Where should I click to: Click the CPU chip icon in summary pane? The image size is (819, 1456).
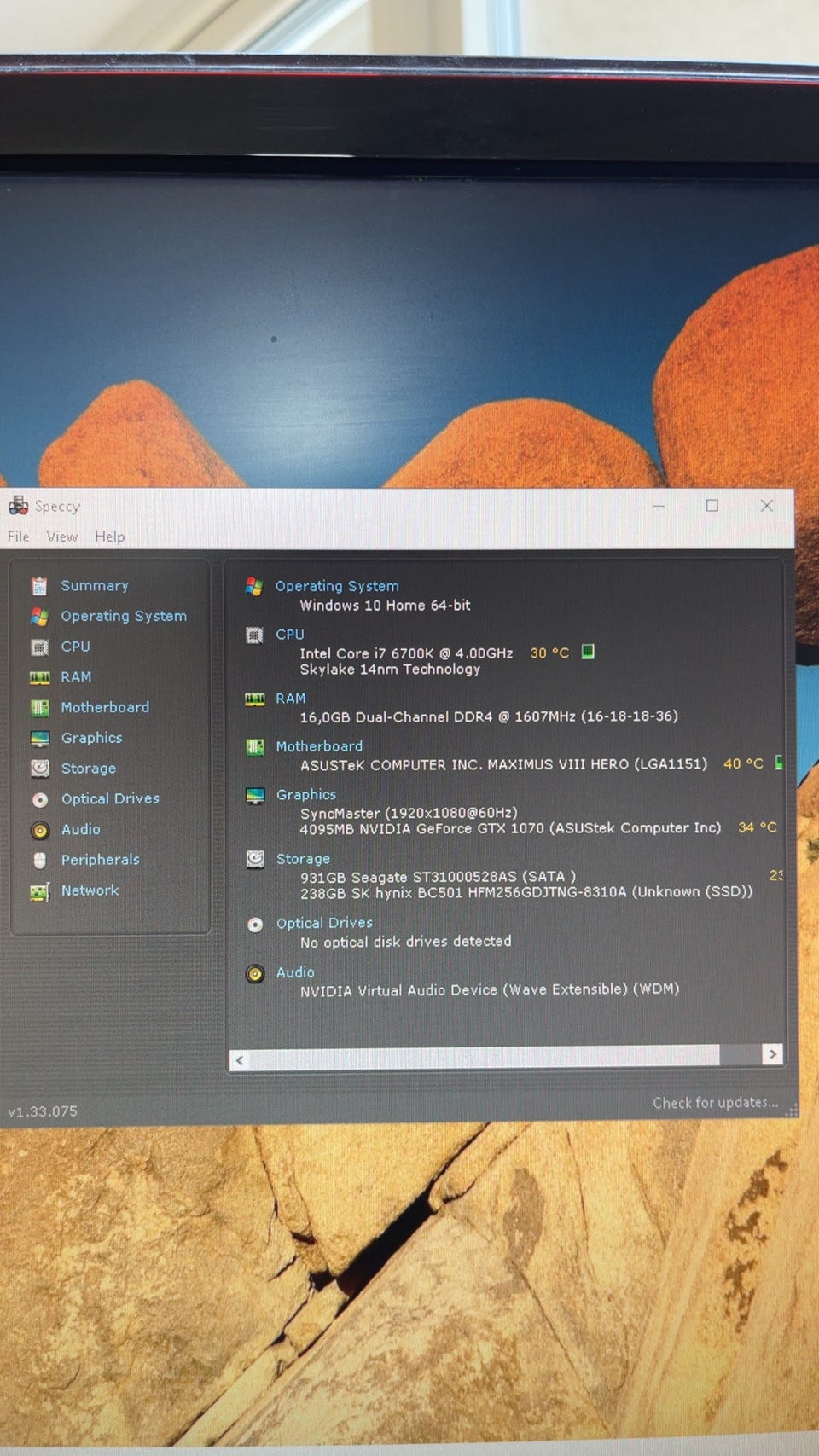pyautogui.click(x=254, y=635)
